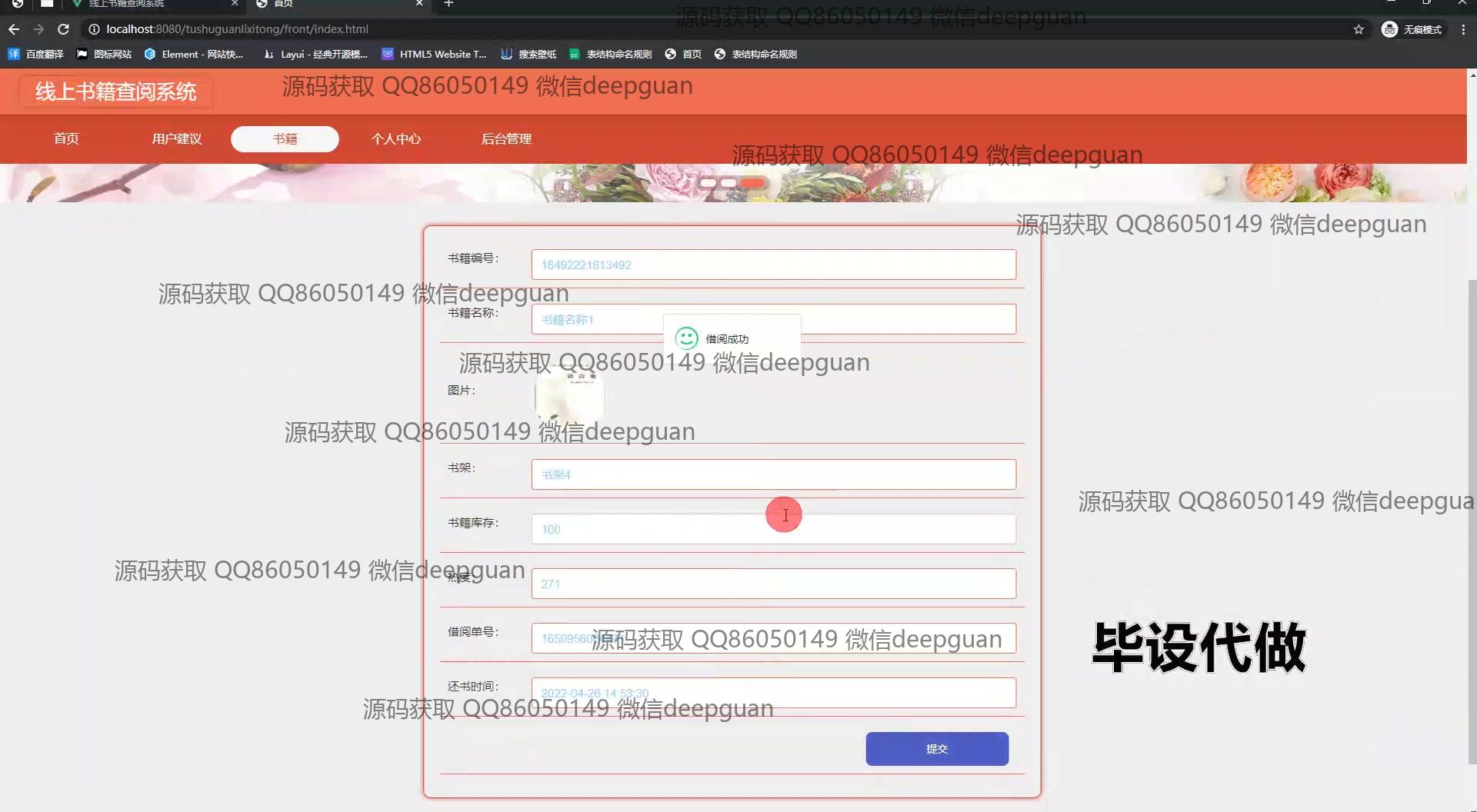Go to the 首页 navigation tab
The width and height of the screenshot is (1477, 812).
pyautogui.click(x=66, y=139)
